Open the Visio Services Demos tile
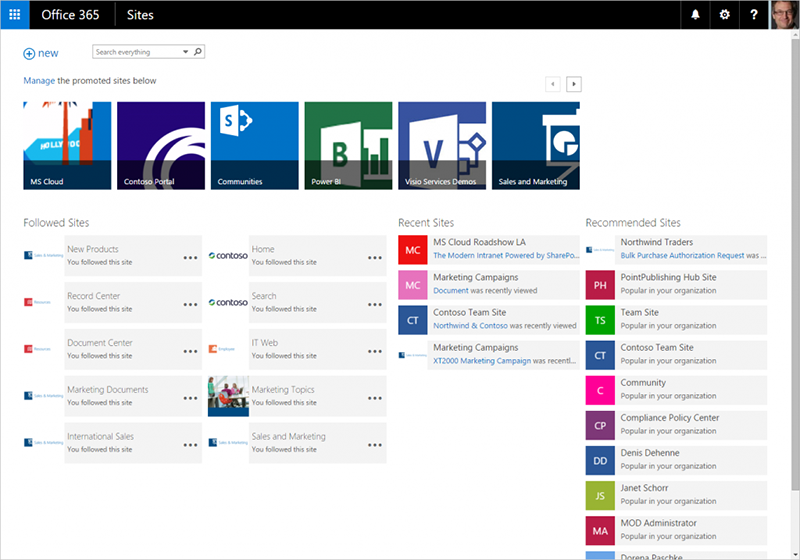 point(442,146)
